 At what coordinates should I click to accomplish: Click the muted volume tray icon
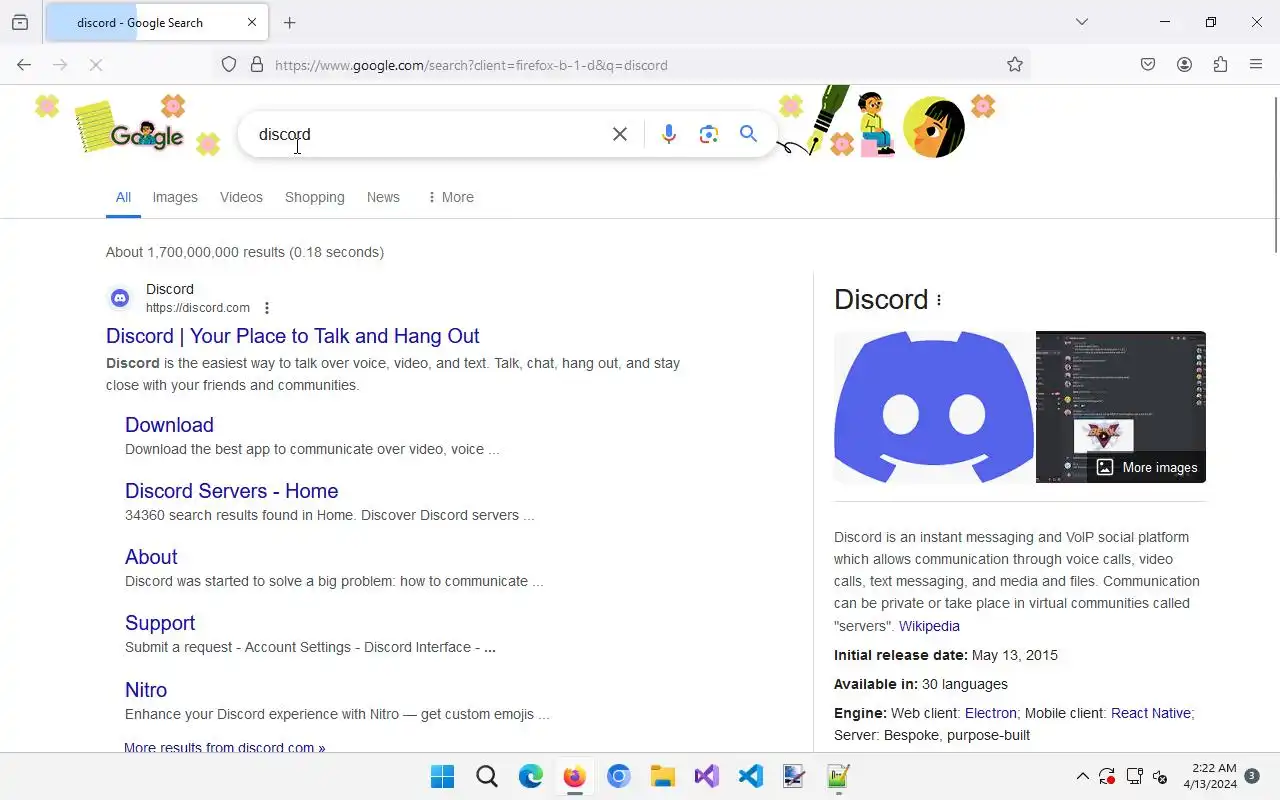(x=1160, y=776)
